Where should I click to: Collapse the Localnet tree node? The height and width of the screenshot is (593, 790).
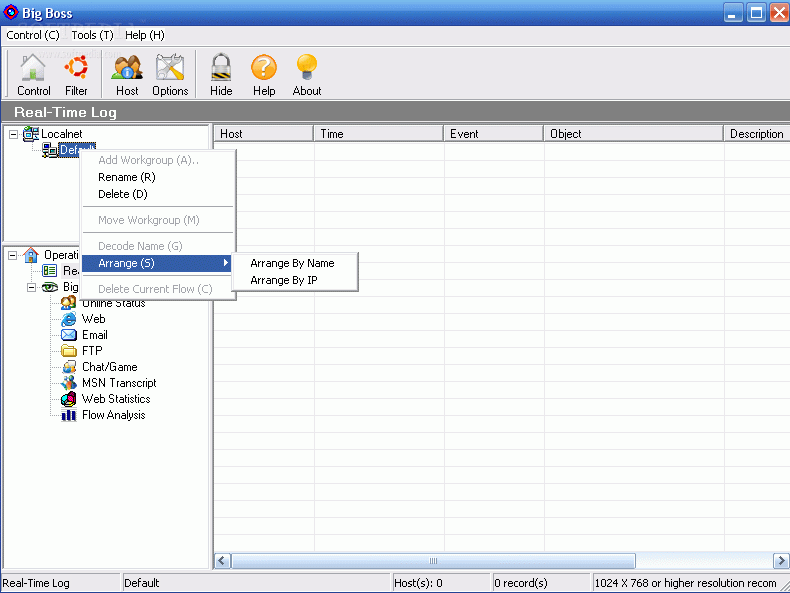[x=14, y=134]
